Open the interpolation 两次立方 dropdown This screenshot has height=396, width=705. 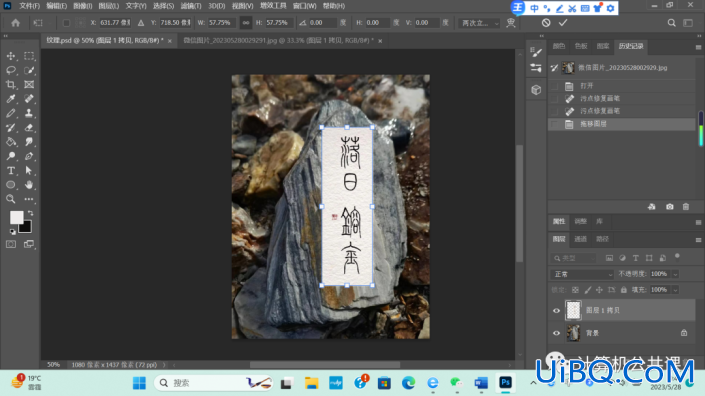point(479,23)
